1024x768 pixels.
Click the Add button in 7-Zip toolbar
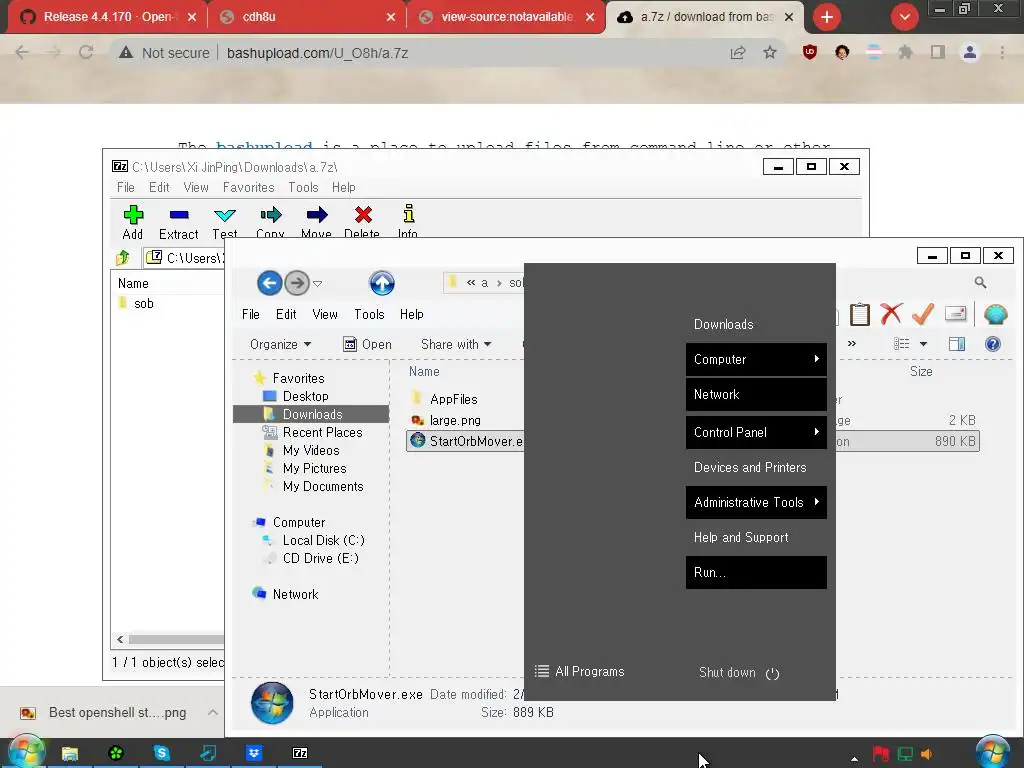coord(133,222)
